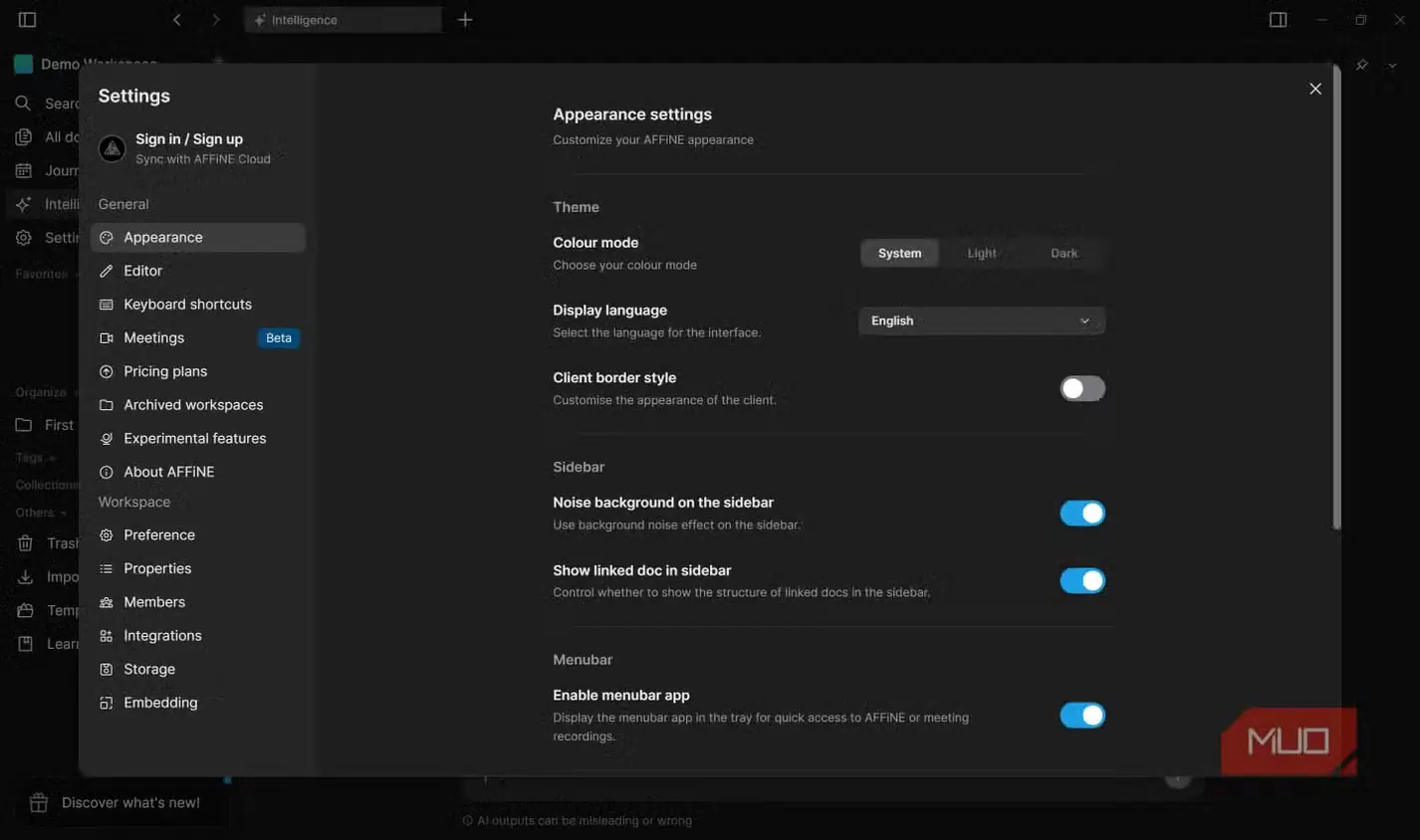Screen dimensions: 1420x840
Task: Open a new tab with plus icon
Action: tap(465, 20)
